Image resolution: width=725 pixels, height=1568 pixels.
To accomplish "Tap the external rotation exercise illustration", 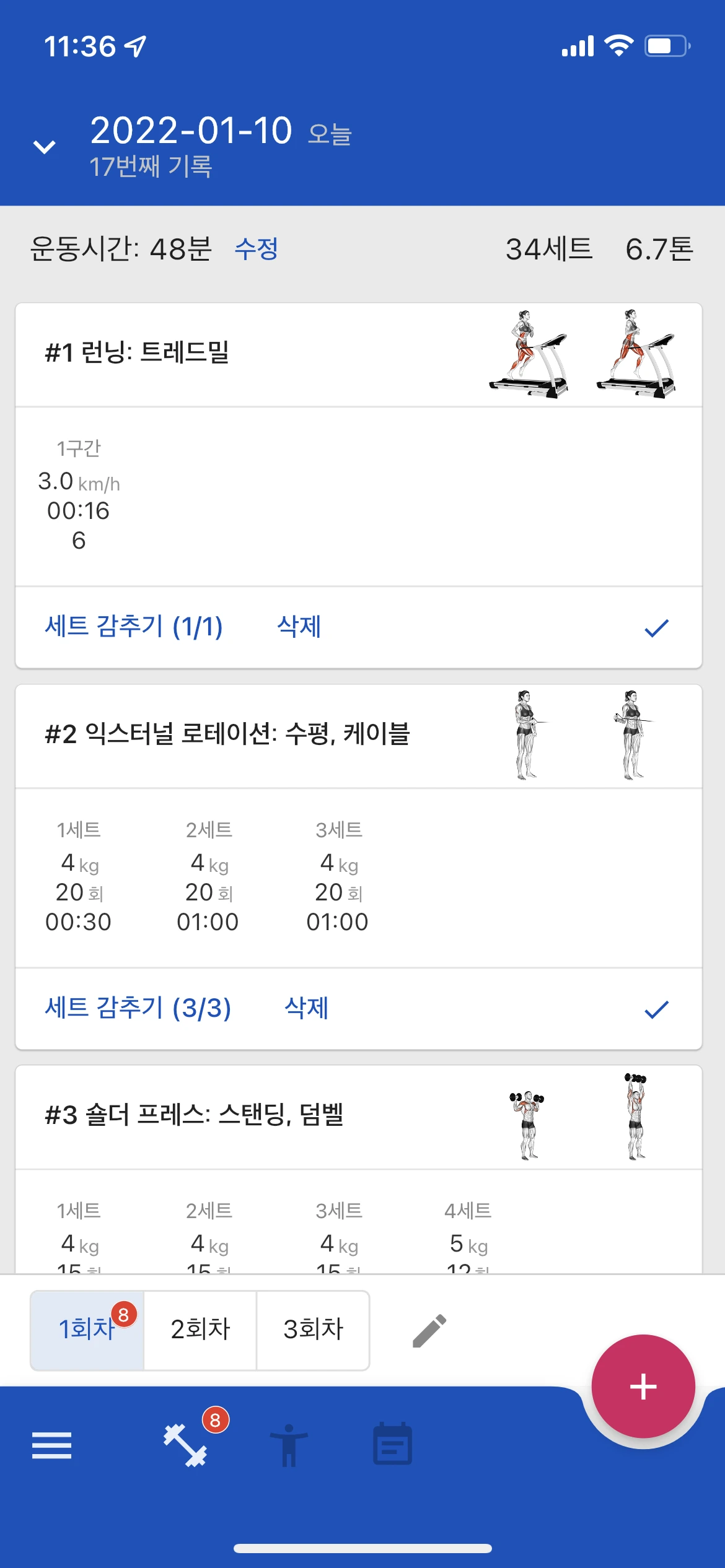I will 581,735.
